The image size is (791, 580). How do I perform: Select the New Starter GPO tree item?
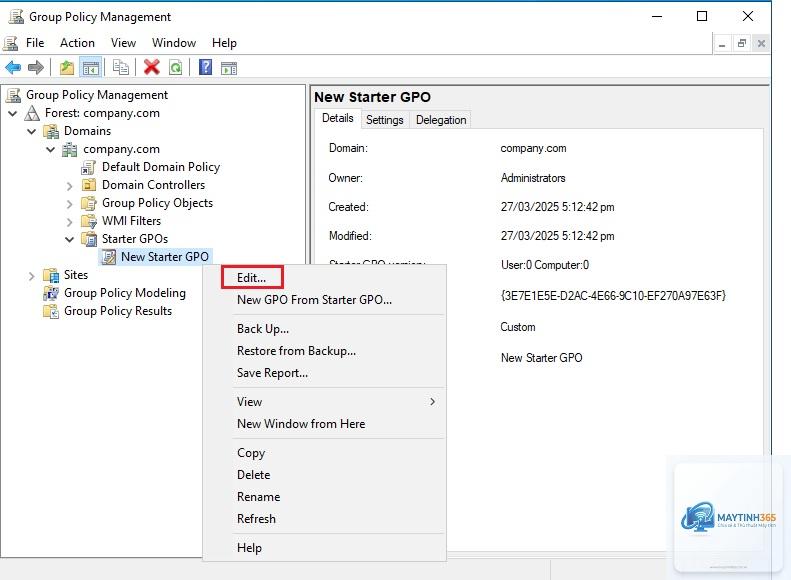coord(164,257)
